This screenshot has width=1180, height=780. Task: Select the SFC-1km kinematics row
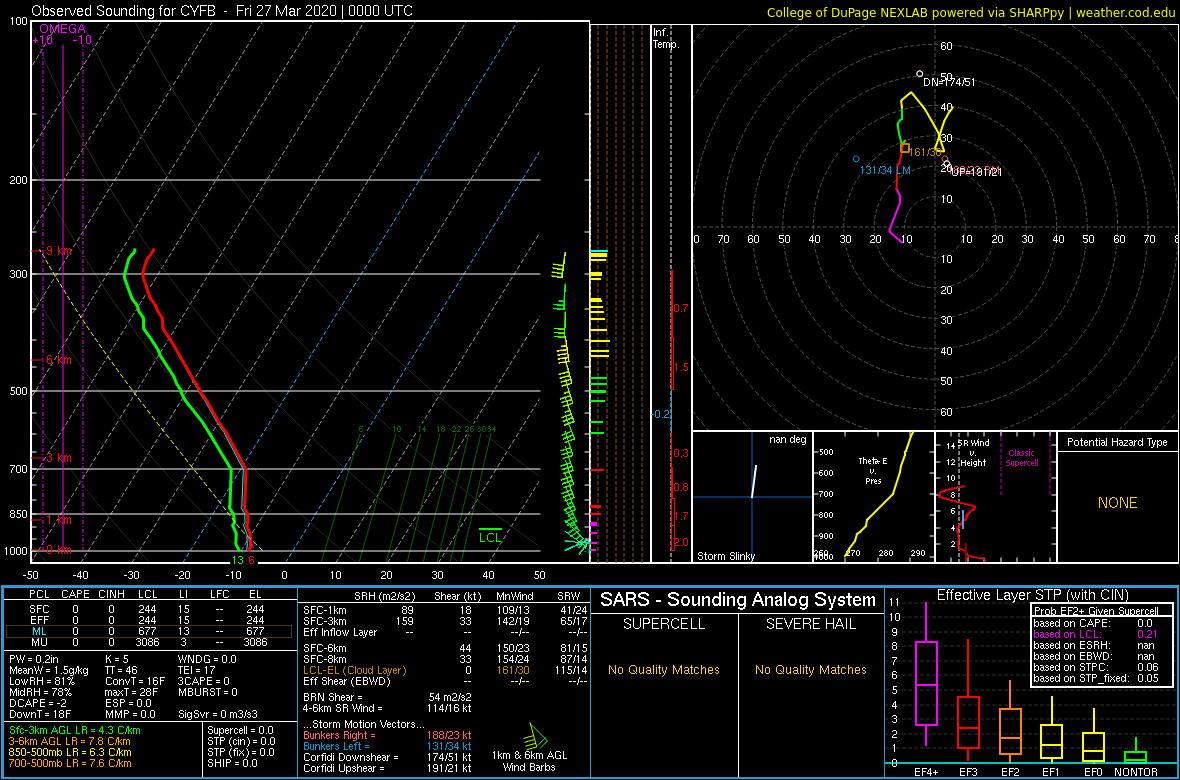coord(445,611)
